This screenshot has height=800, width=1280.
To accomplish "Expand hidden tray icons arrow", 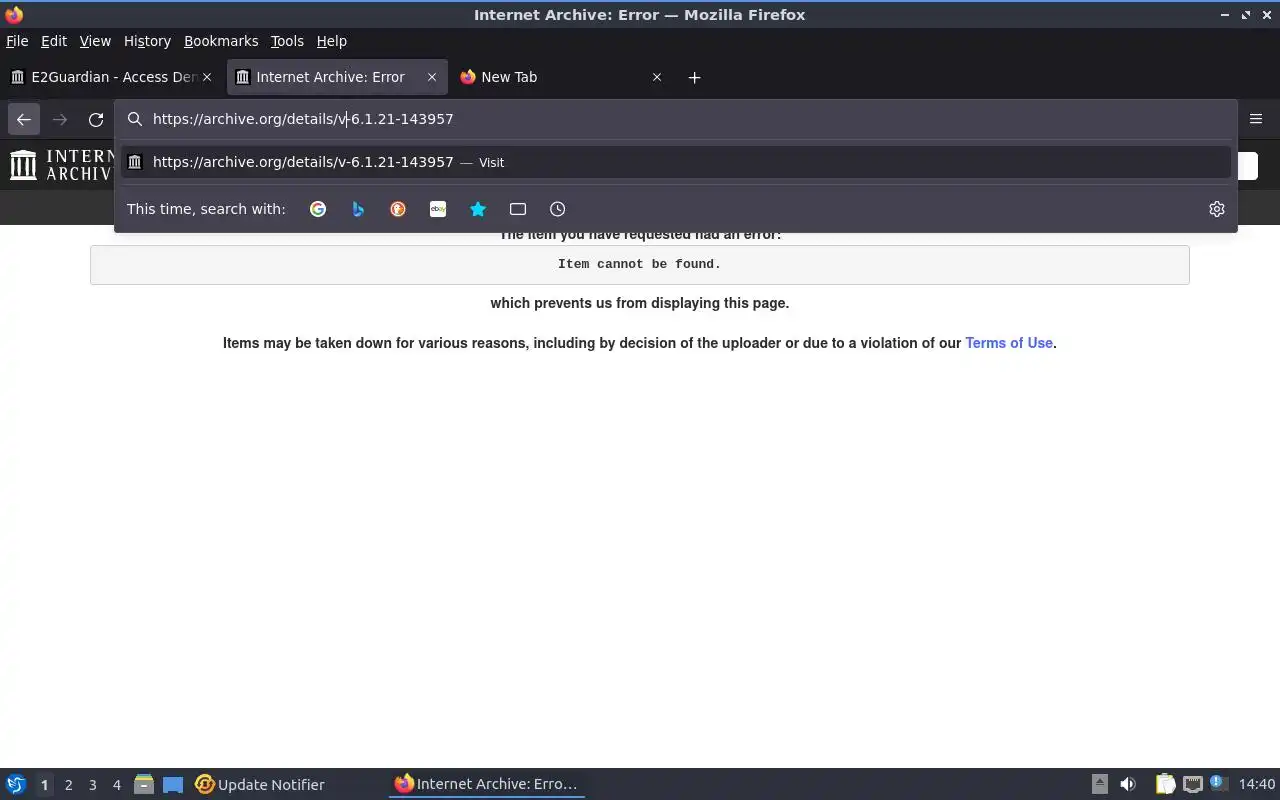I will pyautogui.click(x=1099, y=785).
